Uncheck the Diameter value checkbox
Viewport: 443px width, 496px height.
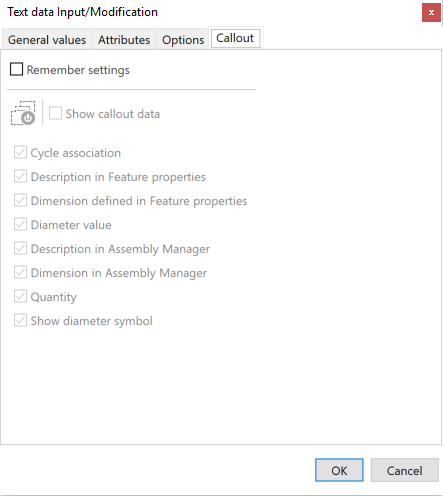pos(20,225)
